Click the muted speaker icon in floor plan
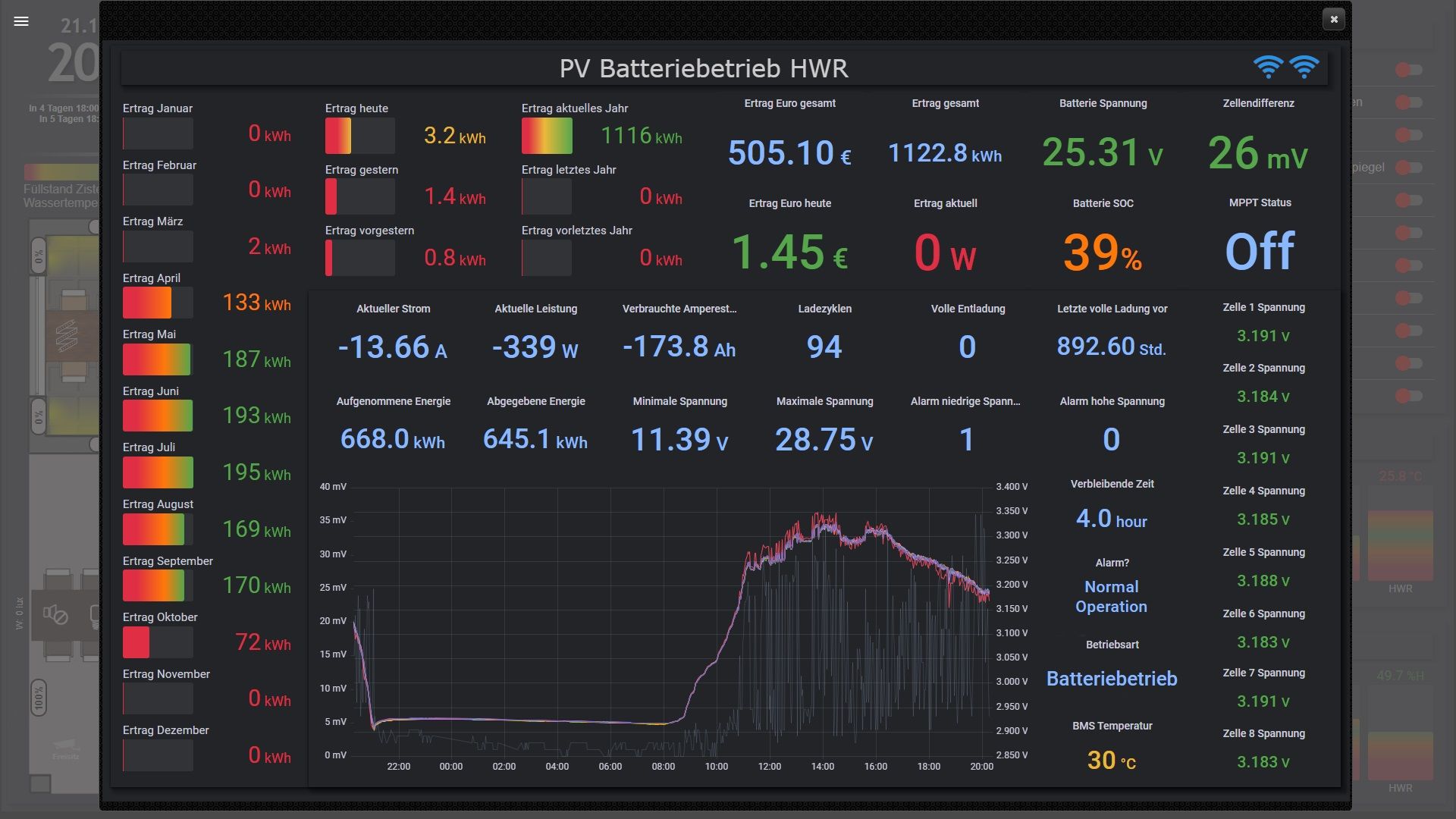 pyautogui.click(x=55, y=614)
